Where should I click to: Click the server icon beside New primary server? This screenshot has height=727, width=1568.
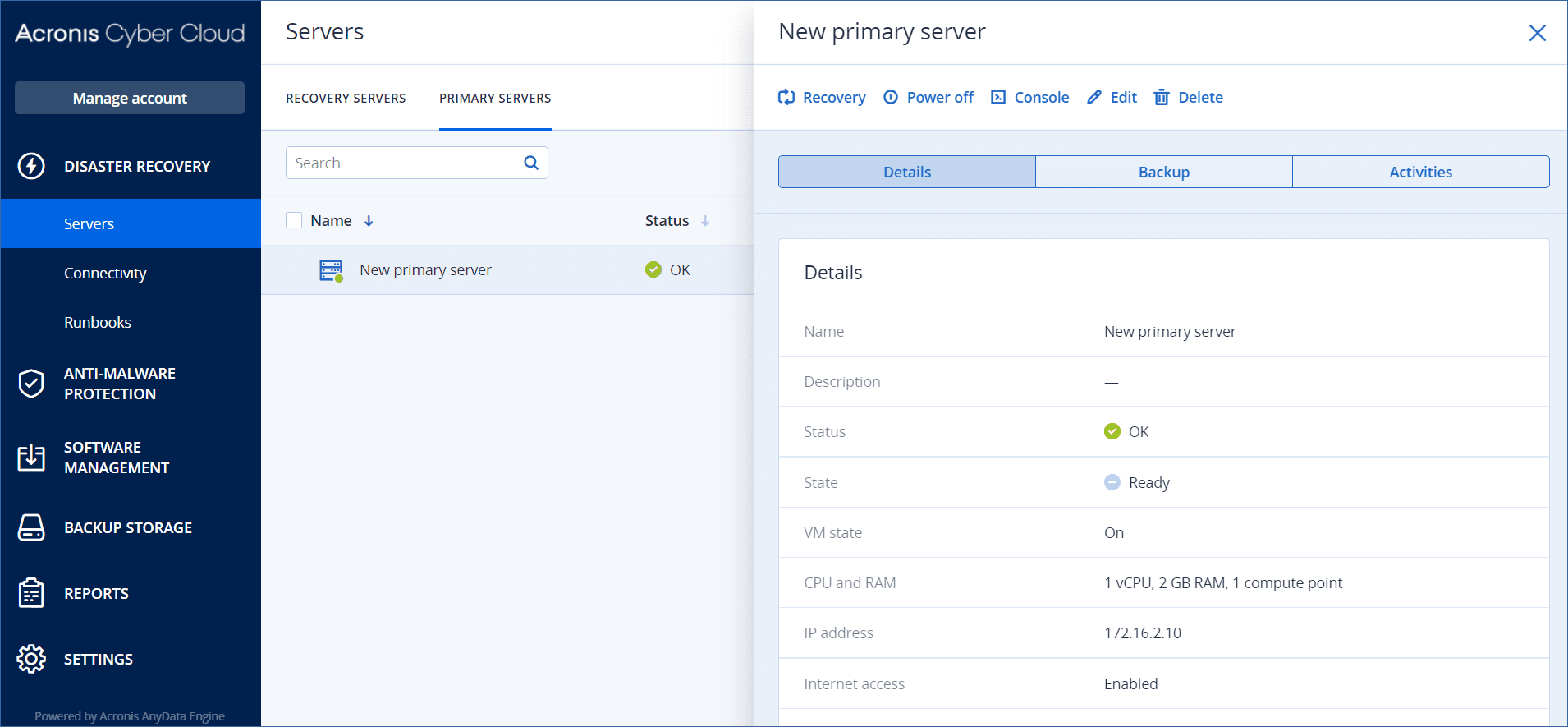331,270
